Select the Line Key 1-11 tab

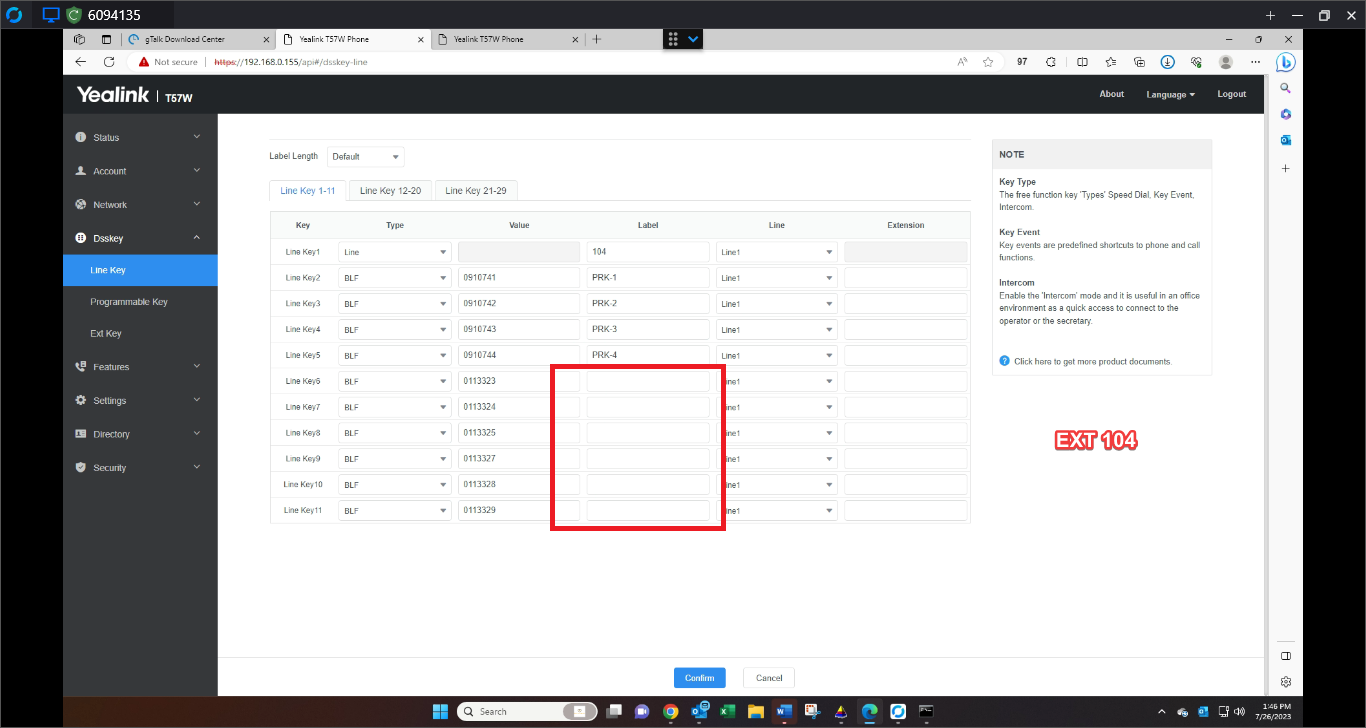(x=308, y=190)
